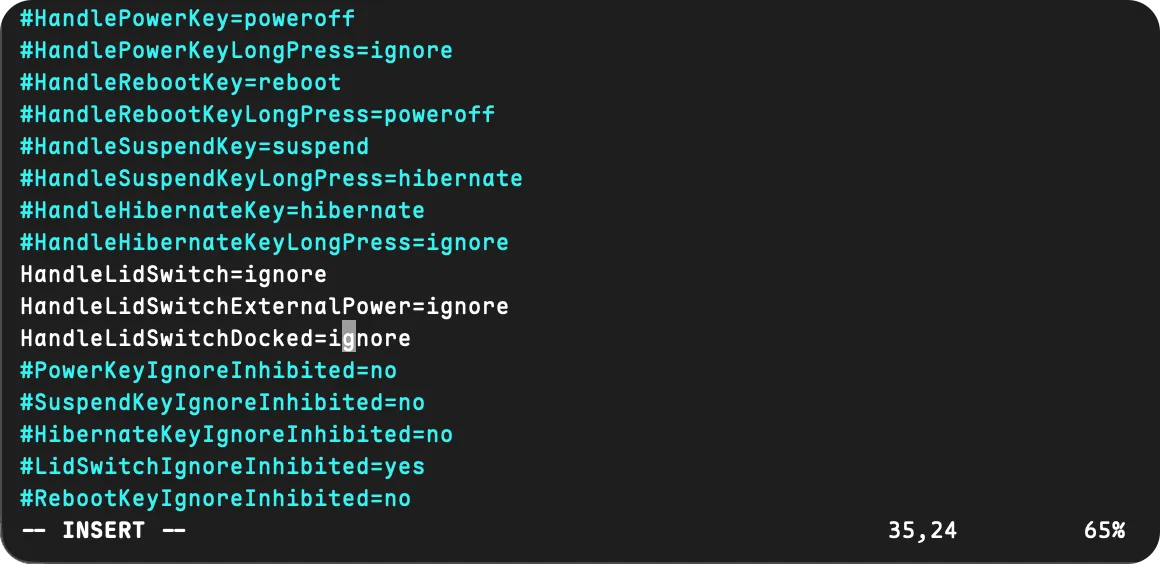Click the #HandleSuspendKey=suspend line

(194, 146)
